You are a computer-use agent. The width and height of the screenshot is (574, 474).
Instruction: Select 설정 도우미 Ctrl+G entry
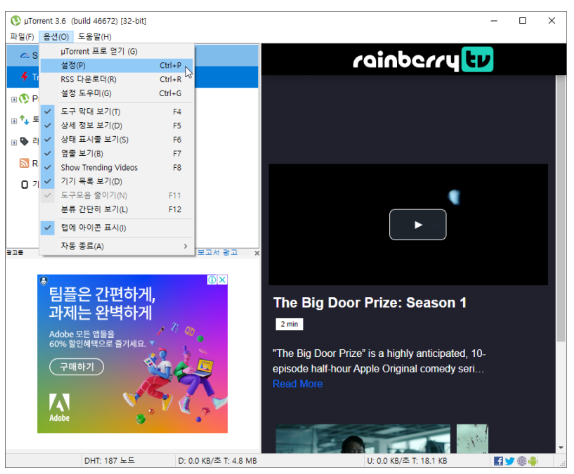click(x=116, y=93)
